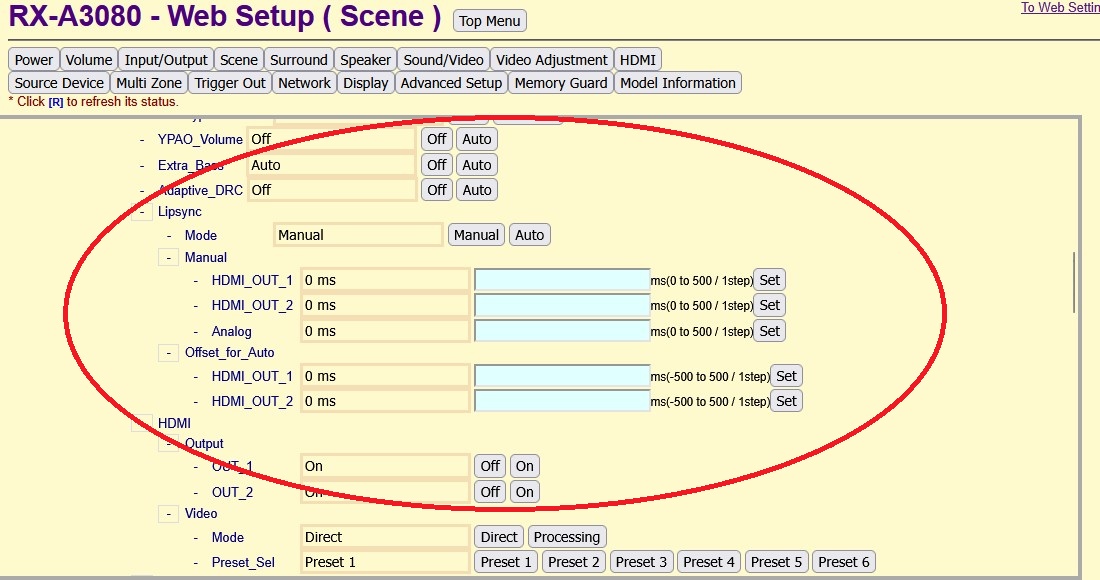Viewport: 1100px width, 580px height.
Task: Open the Memory Guard tab
Action: [x=561, y=83]
